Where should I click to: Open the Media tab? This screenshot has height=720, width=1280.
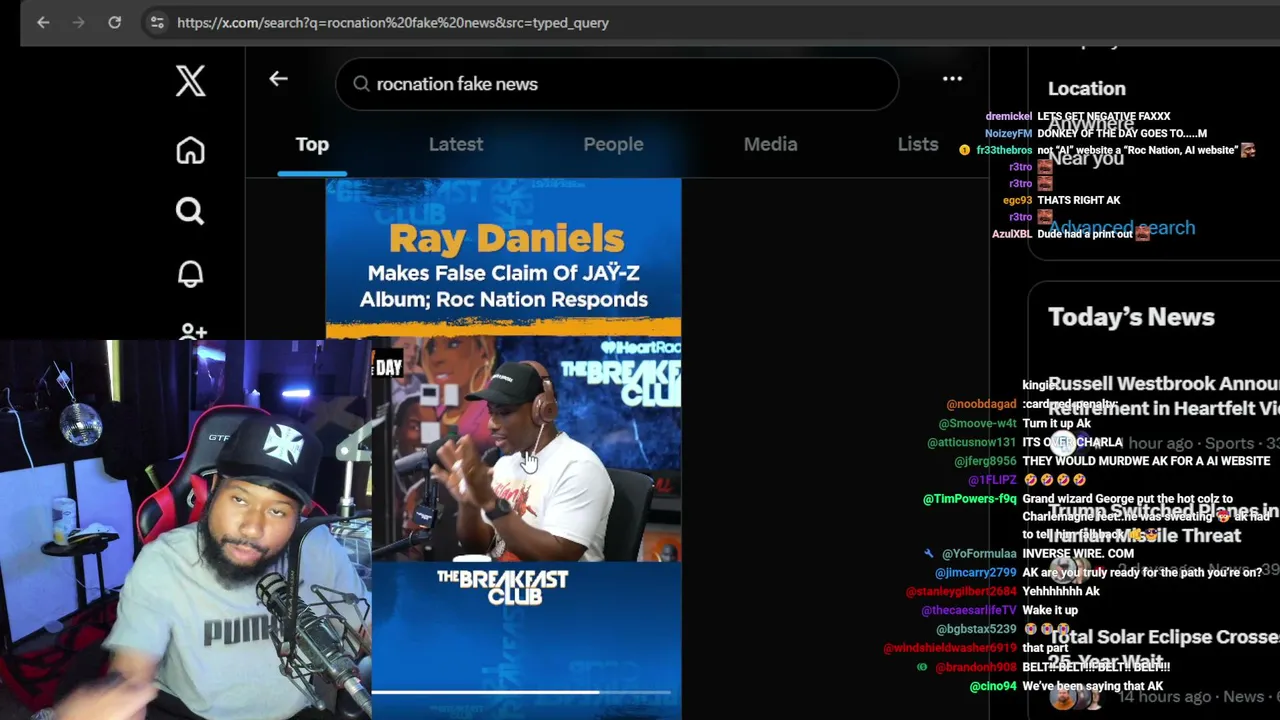tap(770, 144)
